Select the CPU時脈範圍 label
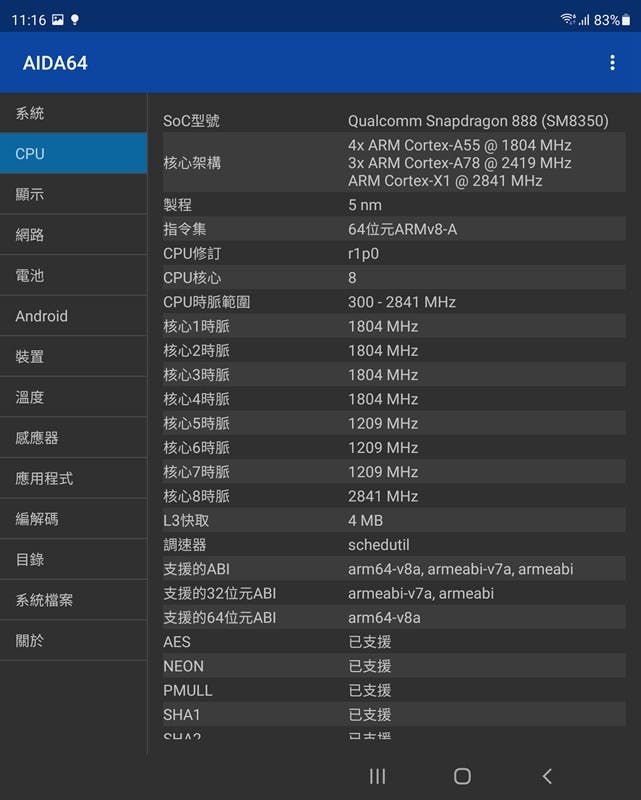This screenshot has height=800, width=641. pos(207,302)
